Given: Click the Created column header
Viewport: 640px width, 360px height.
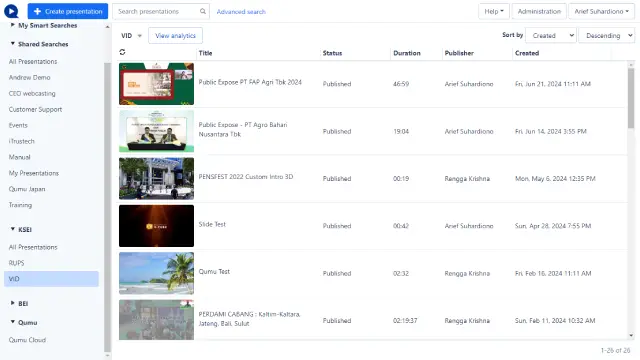Looking at the screenshot, I should [527, 53].
